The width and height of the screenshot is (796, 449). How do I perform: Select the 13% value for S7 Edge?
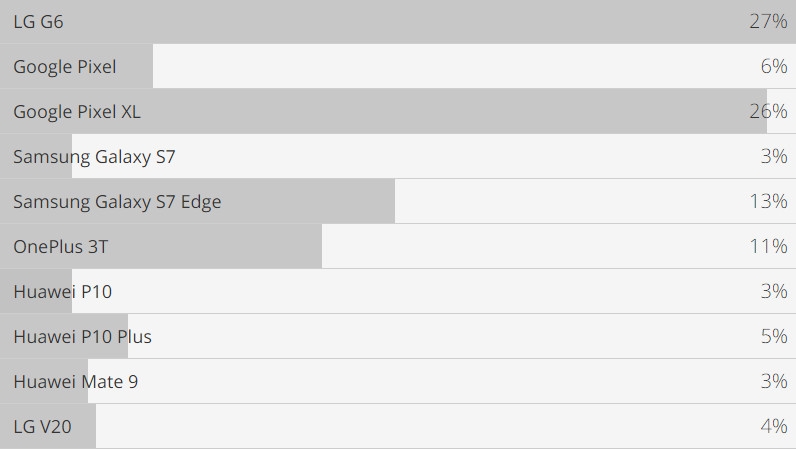768,202
